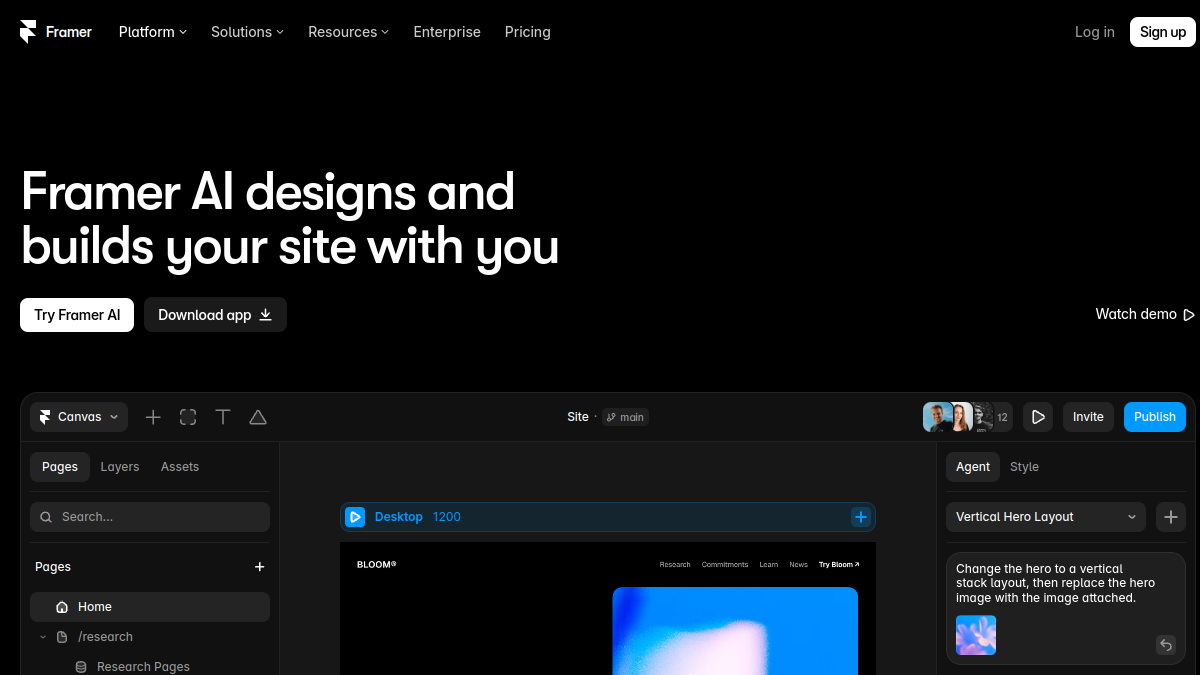
Task: Click plus icon beside Vertical Hero Layout
Action: (1171, 517)
